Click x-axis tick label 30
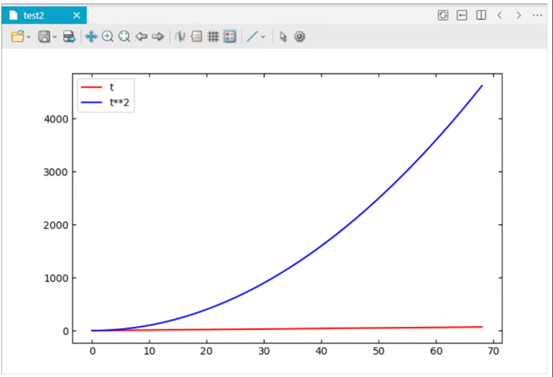 (x=264, y=351)
